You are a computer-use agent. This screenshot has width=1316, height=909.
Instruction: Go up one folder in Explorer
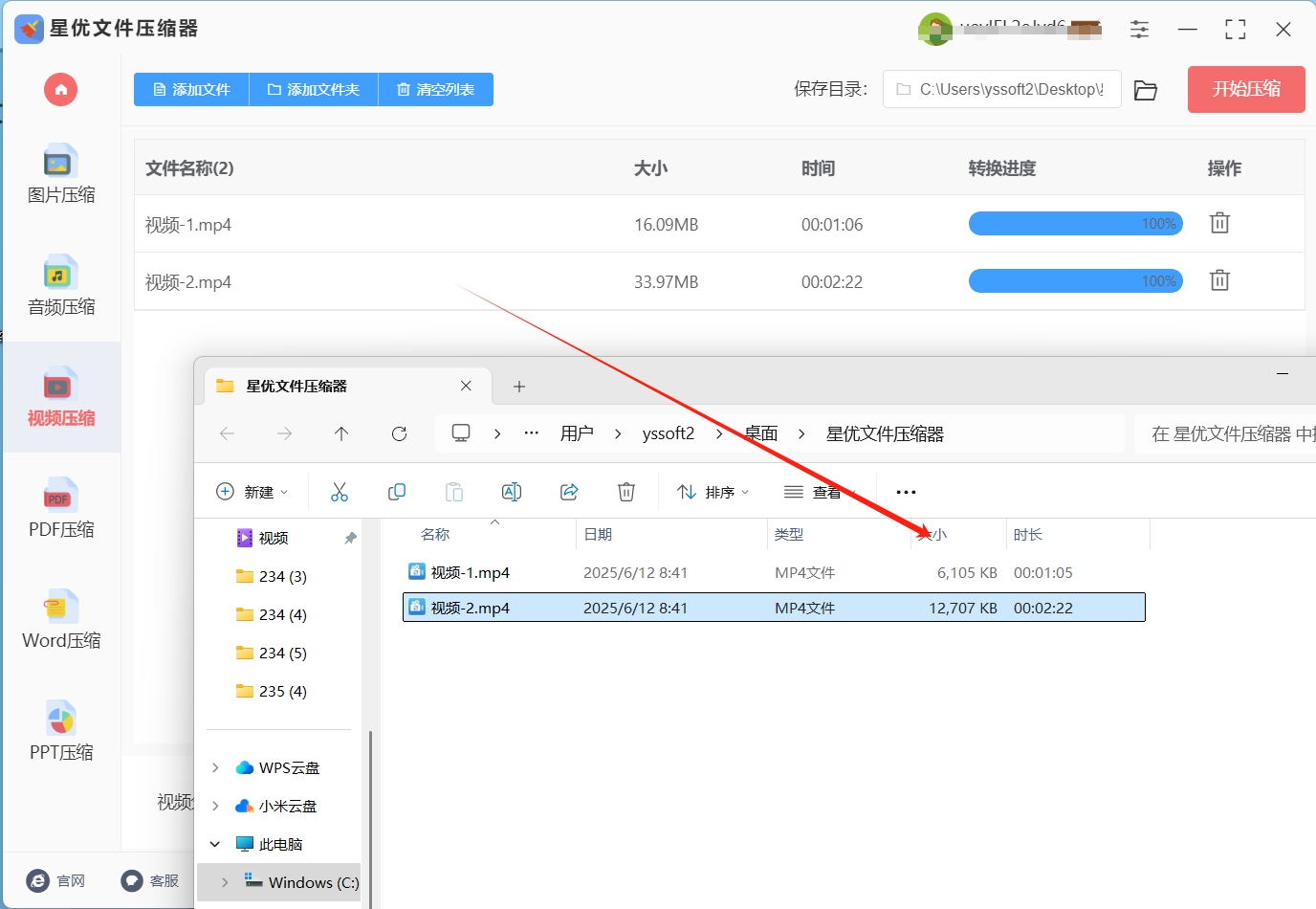(x=341, y=433)
